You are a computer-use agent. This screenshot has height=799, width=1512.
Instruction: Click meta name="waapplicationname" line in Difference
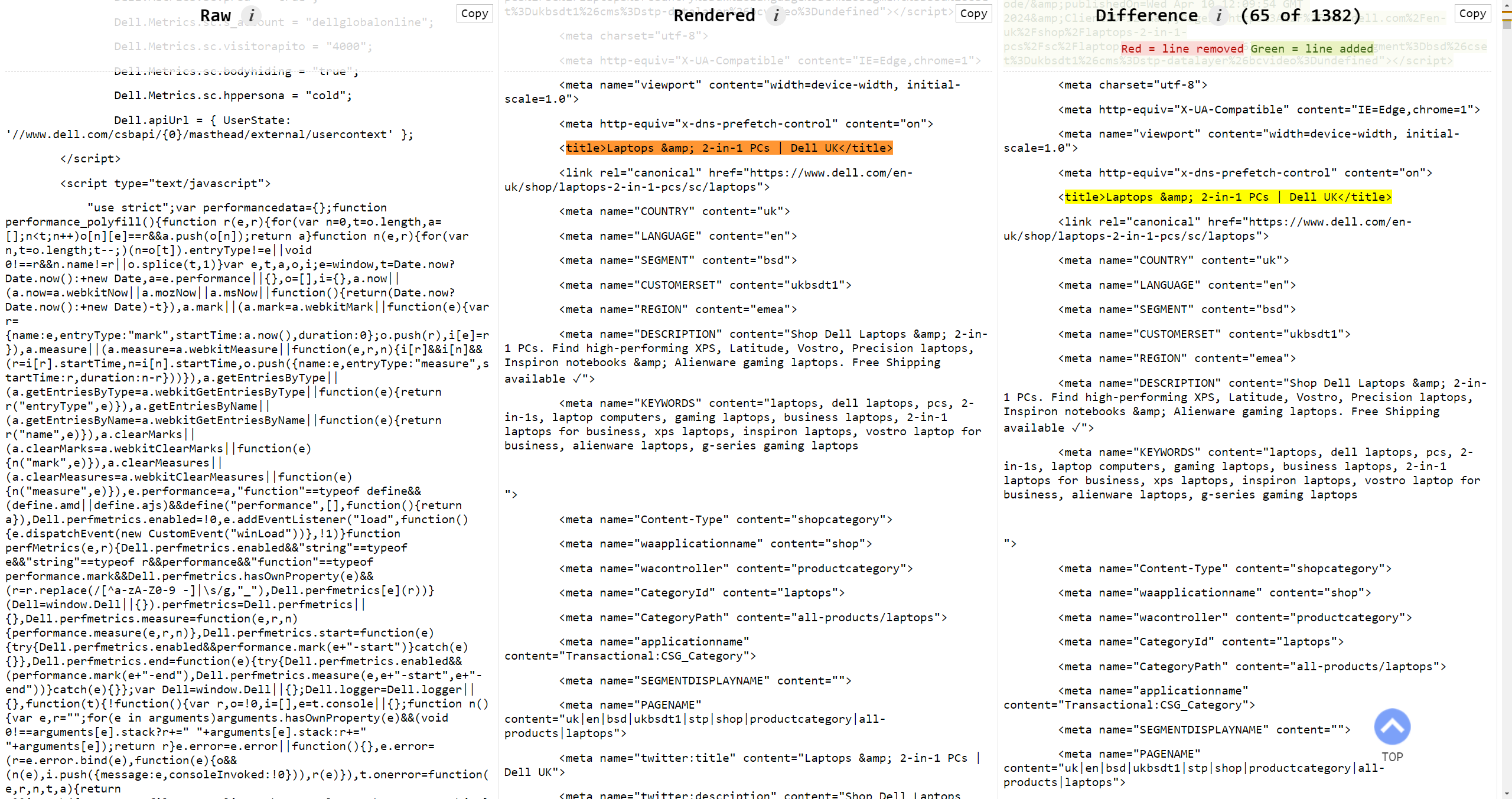click(1215, 592)
